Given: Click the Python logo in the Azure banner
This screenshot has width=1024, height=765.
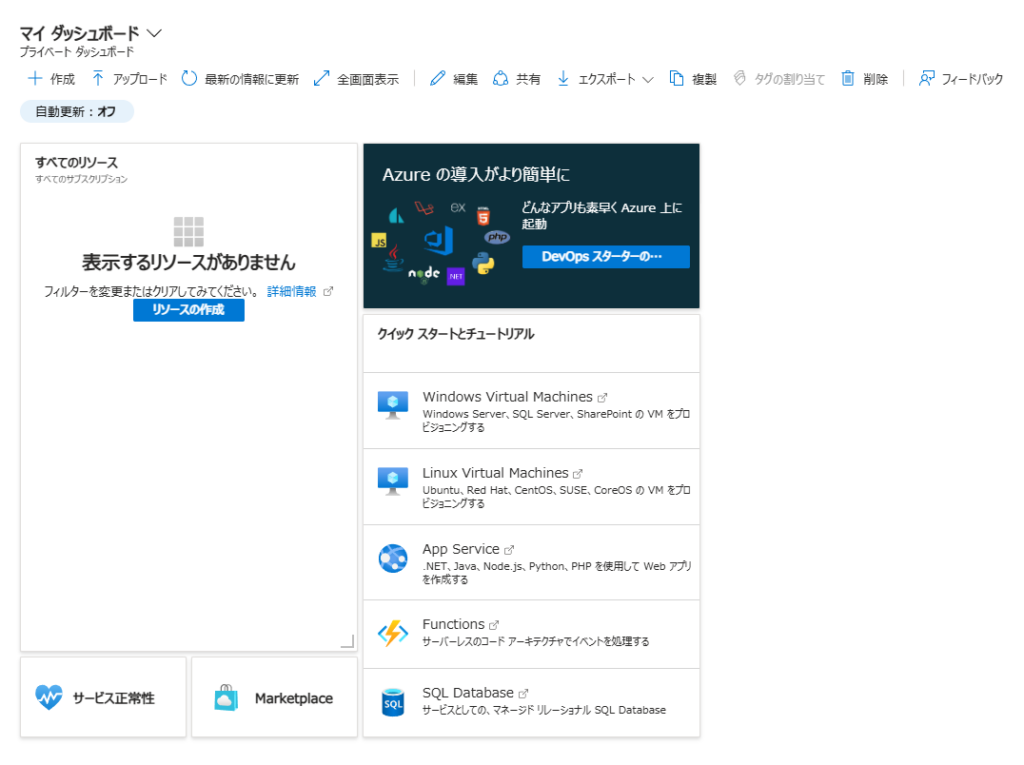Looking at the screenshot, I should click(x=483, y=264).
